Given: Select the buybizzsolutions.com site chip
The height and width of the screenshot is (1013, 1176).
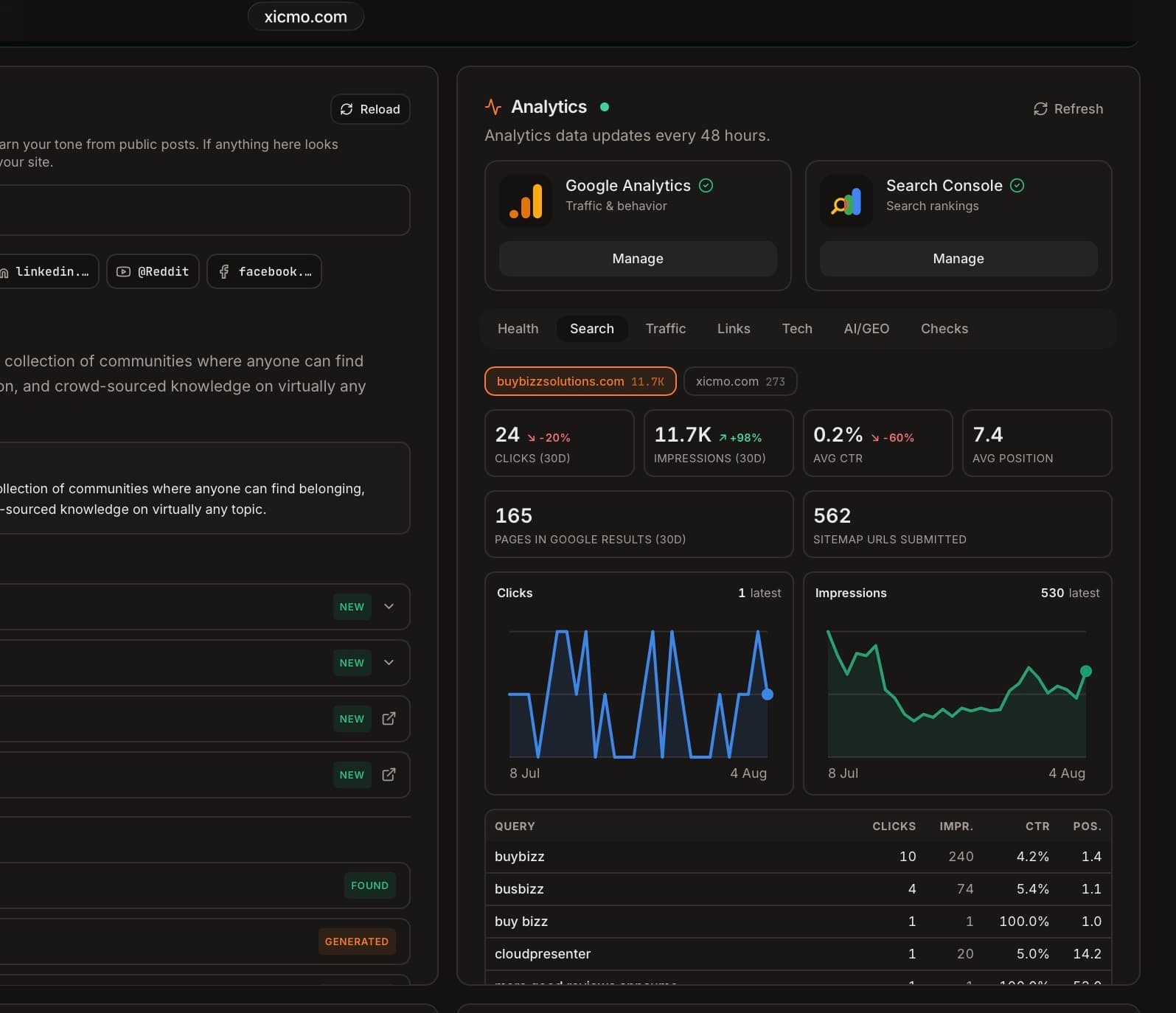Looking at the screenshot, I should [580, 381].
